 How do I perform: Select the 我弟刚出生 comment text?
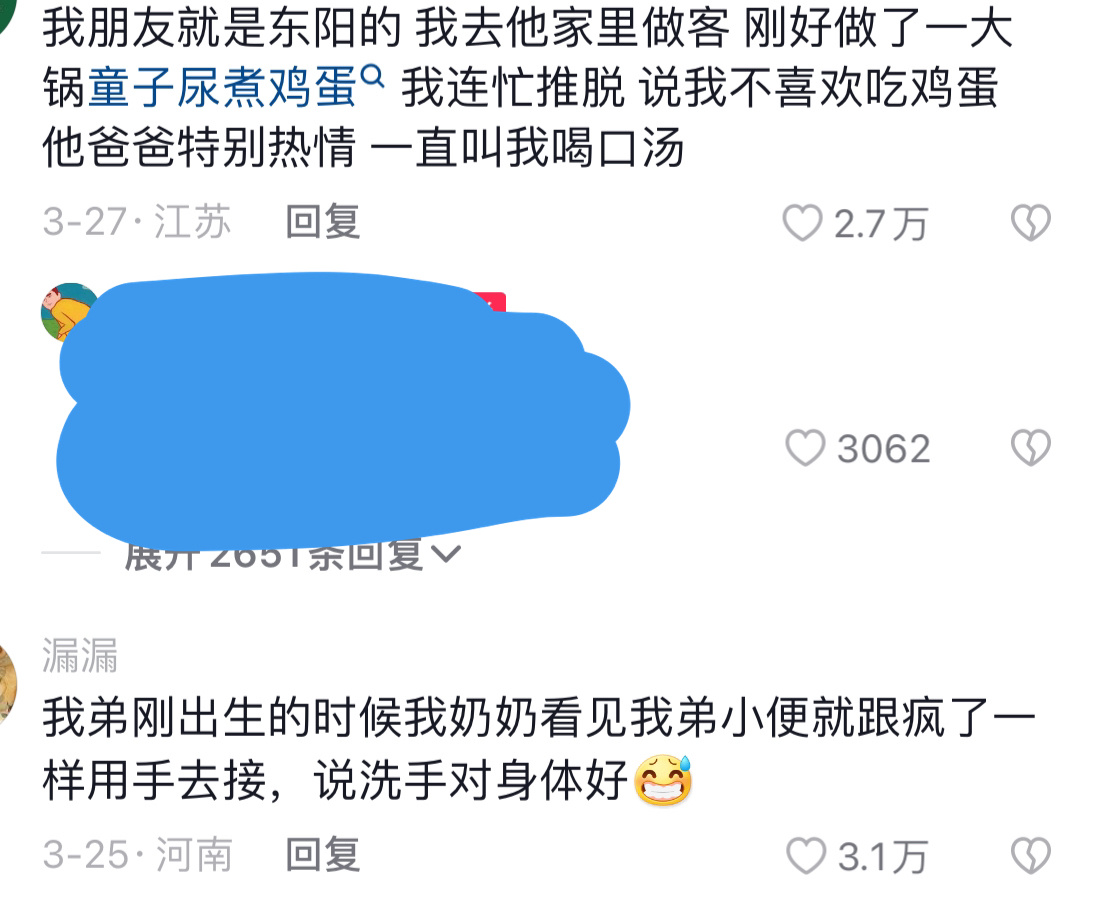(538, 749)
